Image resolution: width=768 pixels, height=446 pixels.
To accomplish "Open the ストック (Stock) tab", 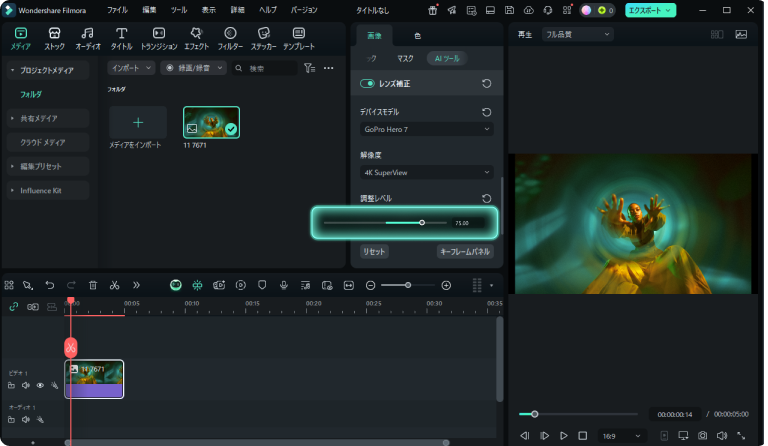I will click(x=54, y=39).
